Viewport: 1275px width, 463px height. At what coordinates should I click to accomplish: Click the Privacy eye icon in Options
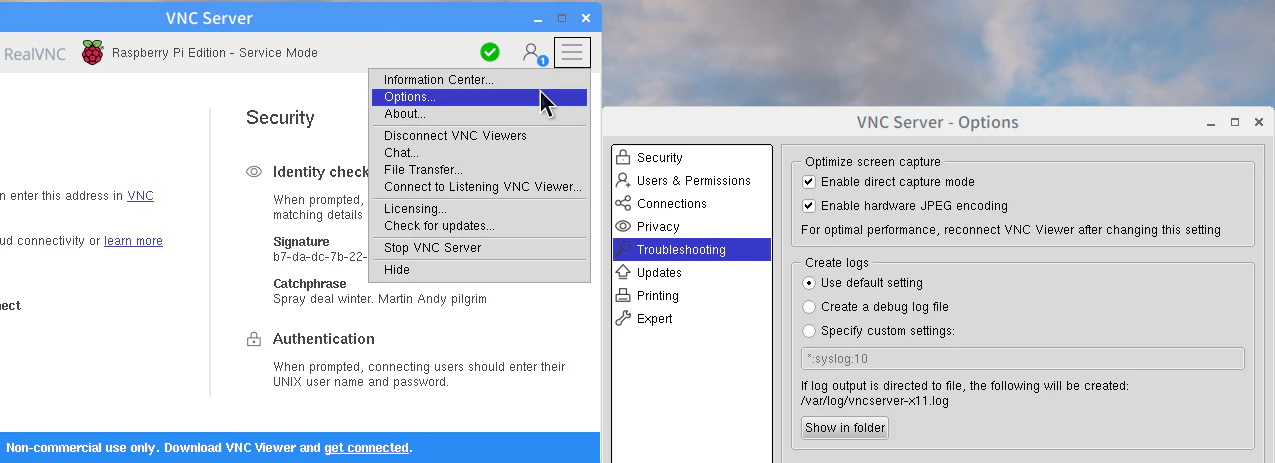tap(623, 226)
